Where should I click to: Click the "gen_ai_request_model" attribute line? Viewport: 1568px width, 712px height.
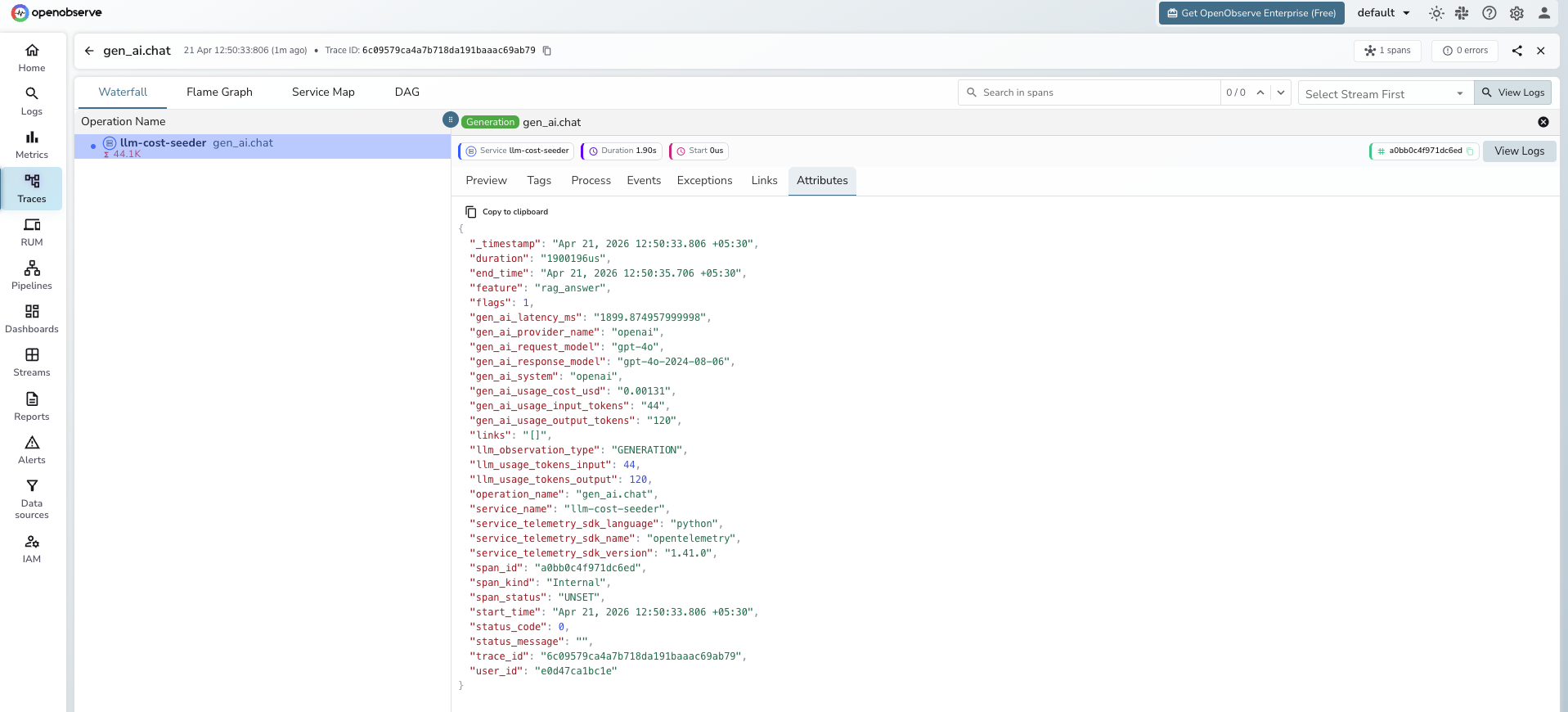click(567, 347)
